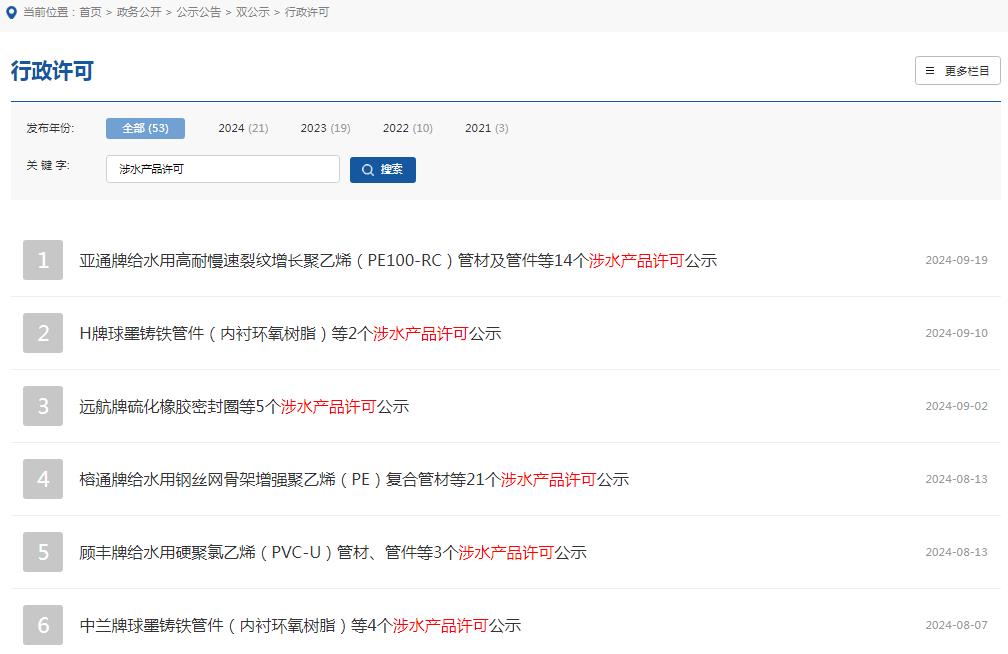This screenshot has height=654, width=1008.
Task: Click the date 2024-08-13 in 榕通牌 row
Action: (x=956, y=479)
